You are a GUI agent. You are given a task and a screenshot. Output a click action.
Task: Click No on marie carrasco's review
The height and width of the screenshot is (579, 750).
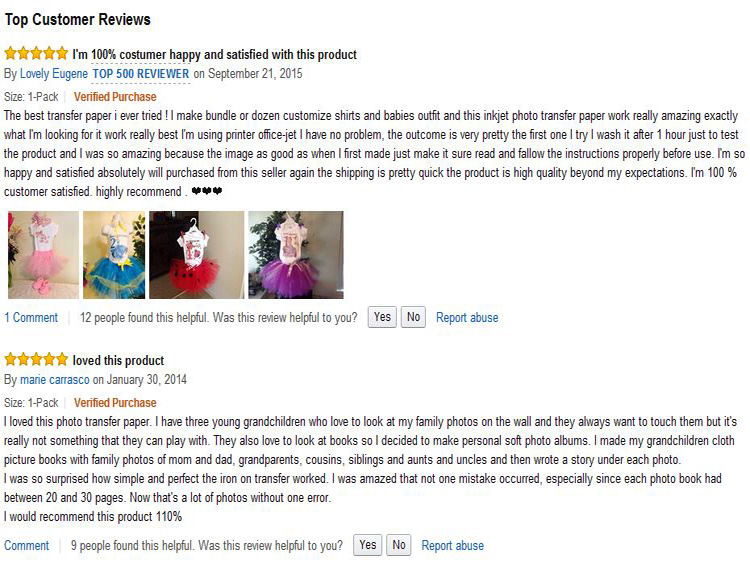[x=399, y=545]
